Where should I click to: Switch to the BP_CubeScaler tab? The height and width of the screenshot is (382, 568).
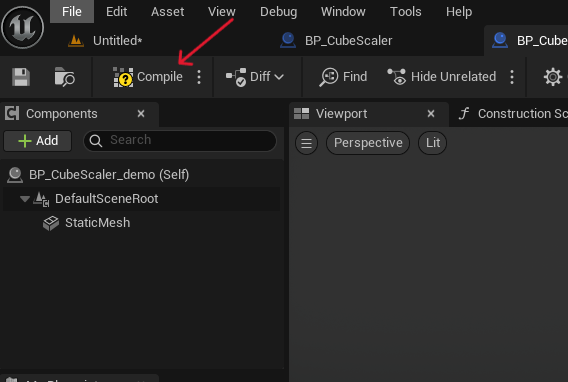point(337,41)
